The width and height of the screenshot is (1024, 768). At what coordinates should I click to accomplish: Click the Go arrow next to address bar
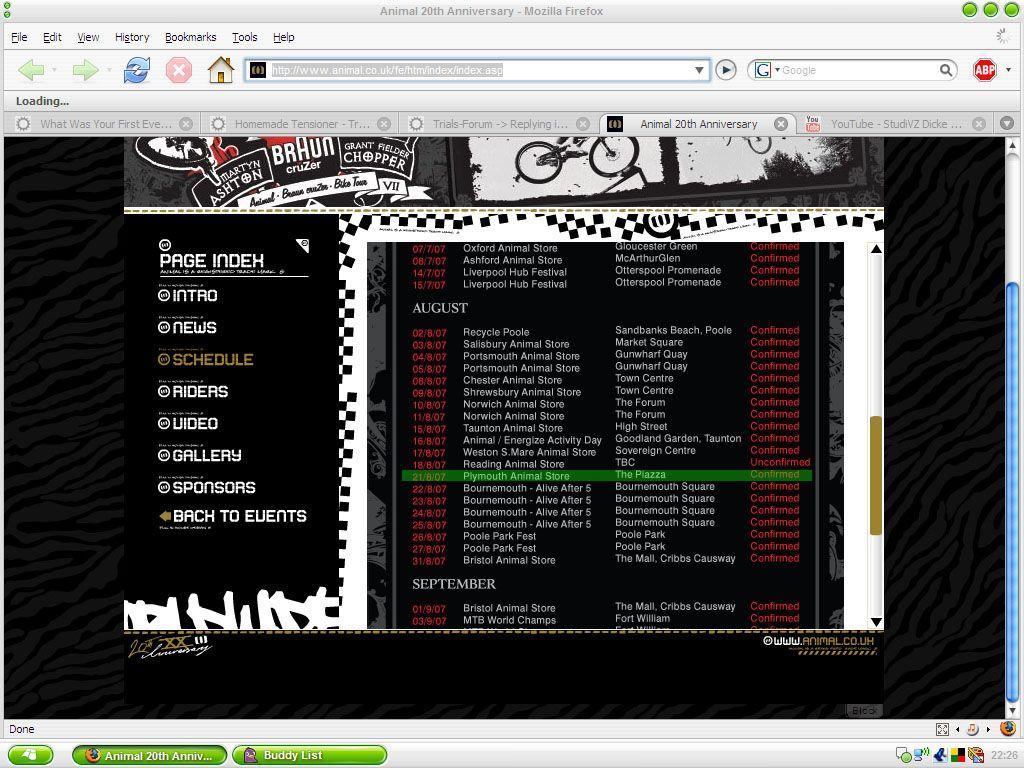pyautogui.click(x=726, y=70)
